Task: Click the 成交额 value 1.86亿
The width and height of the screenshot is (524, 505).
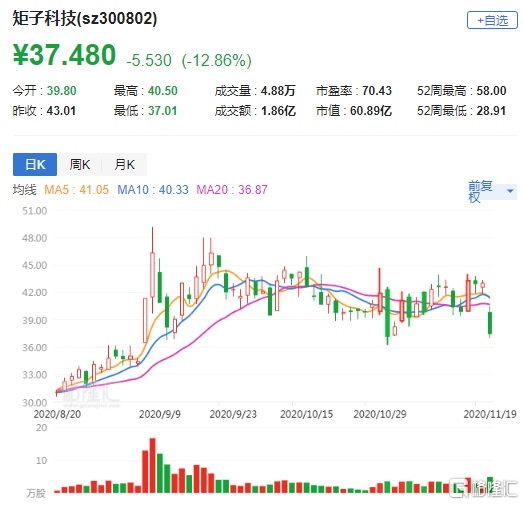Action: coord(278,111)
